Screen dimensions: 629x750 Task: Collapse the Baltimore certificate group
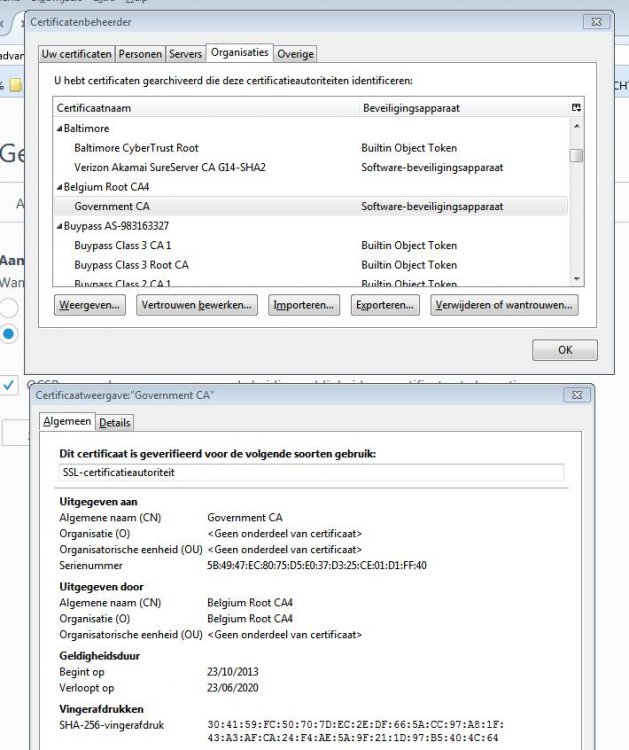point(59,129)
